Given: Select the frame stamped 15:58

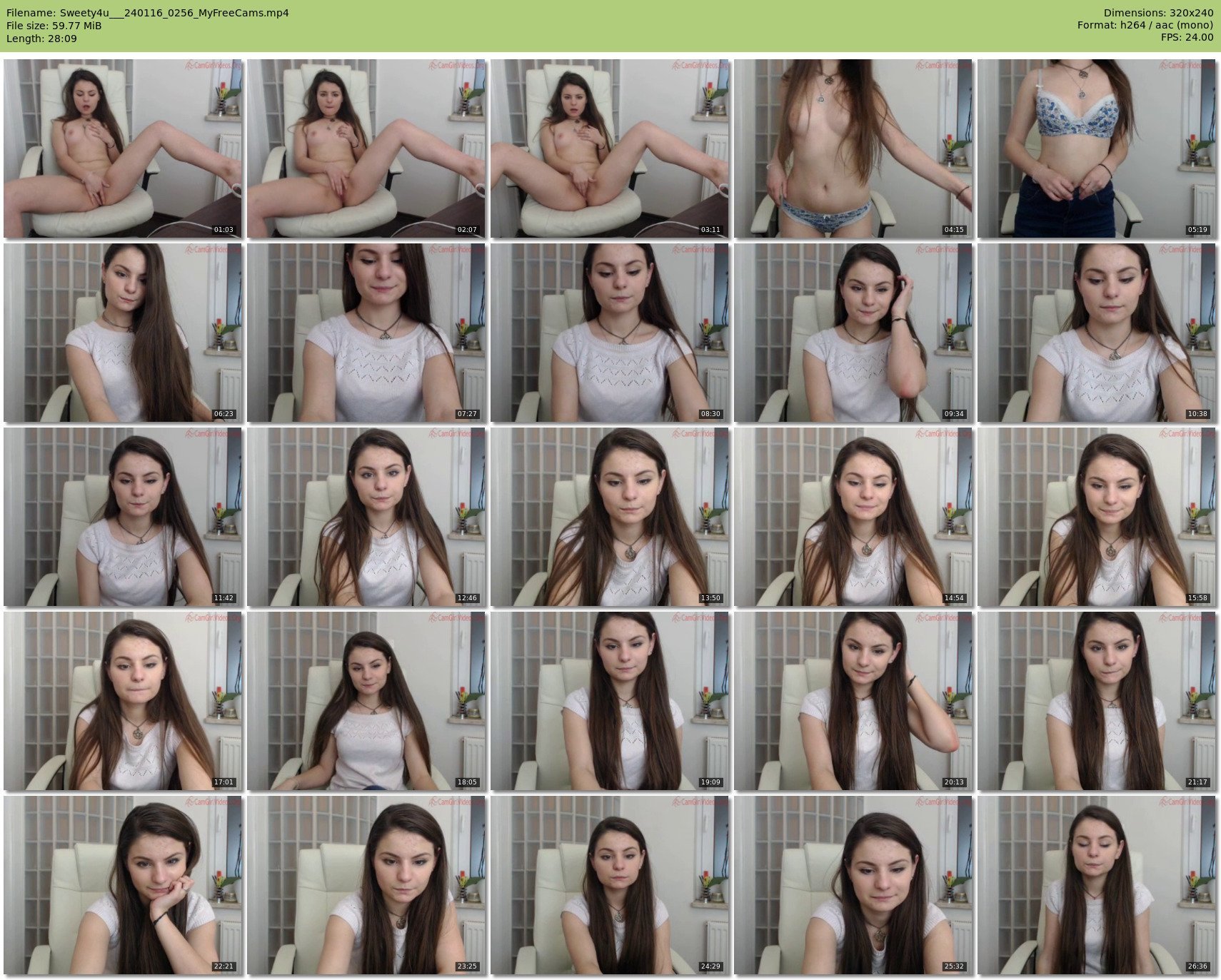Looking at the screenshot, I should pos(1097,517).
